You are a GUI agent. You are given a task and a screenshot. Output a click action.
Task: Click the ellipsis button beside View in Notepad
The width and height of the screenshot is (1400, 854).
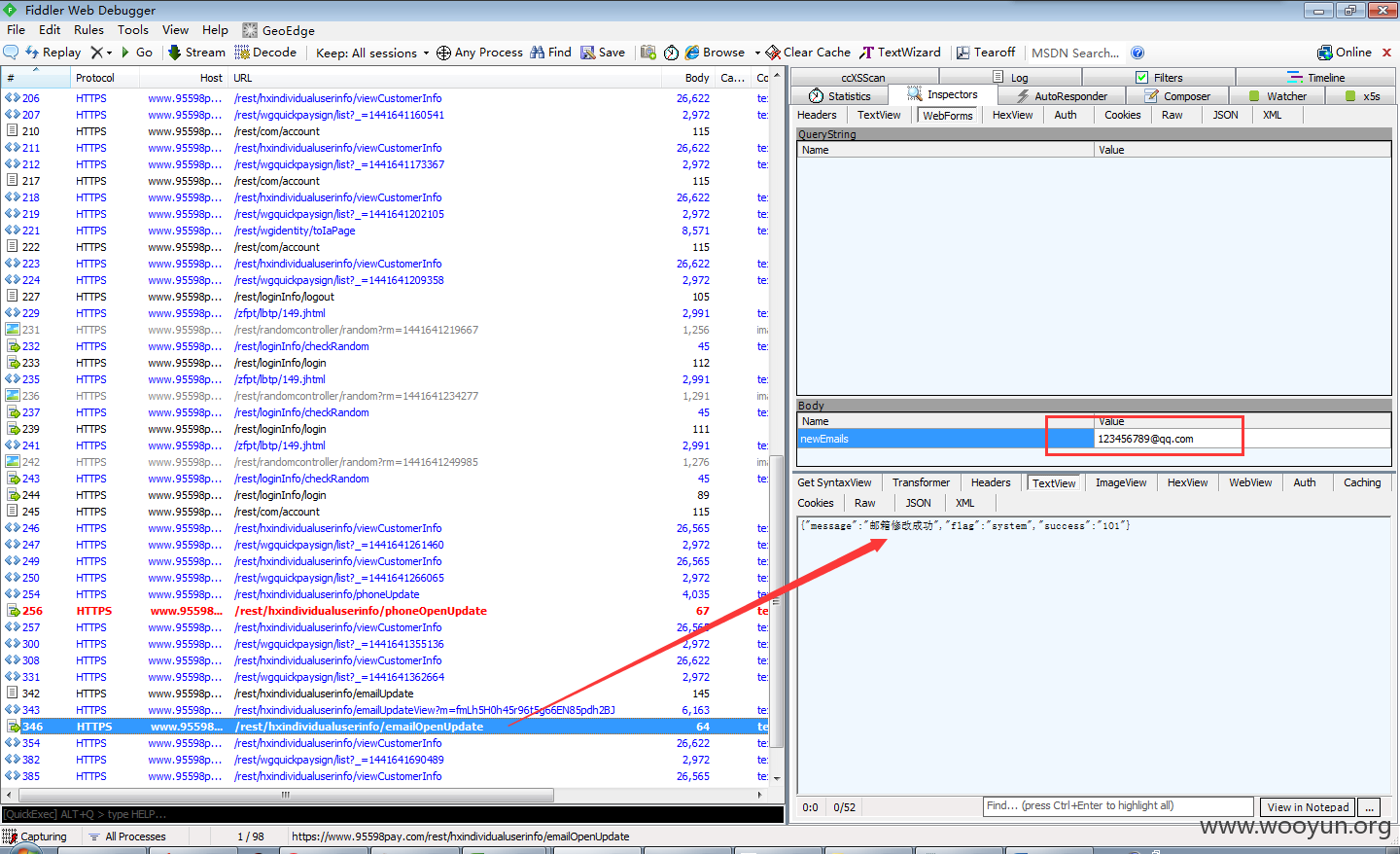[x=1369, y=807]
